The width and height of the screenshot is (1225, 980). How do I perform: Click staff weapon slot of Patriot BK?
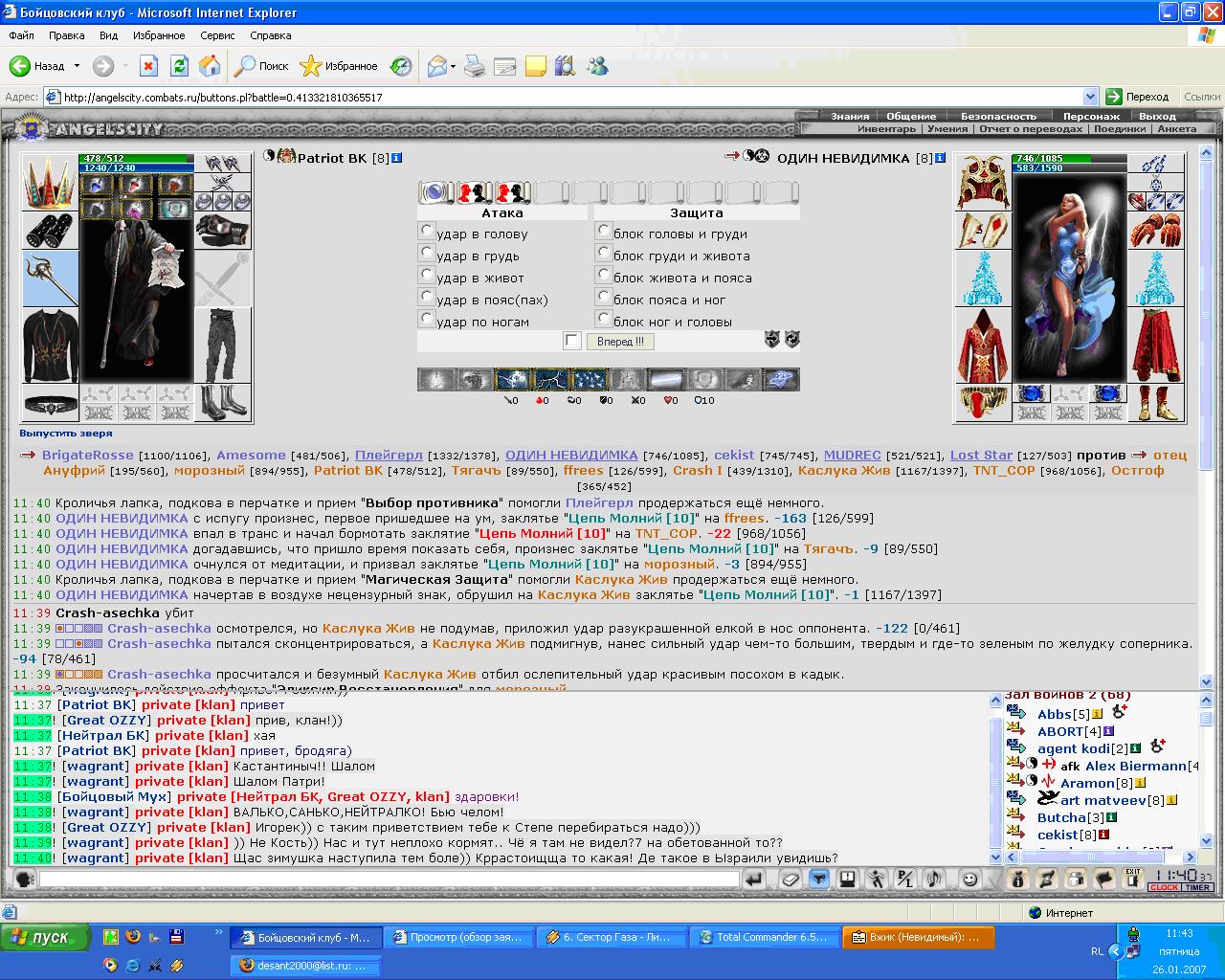50,278
